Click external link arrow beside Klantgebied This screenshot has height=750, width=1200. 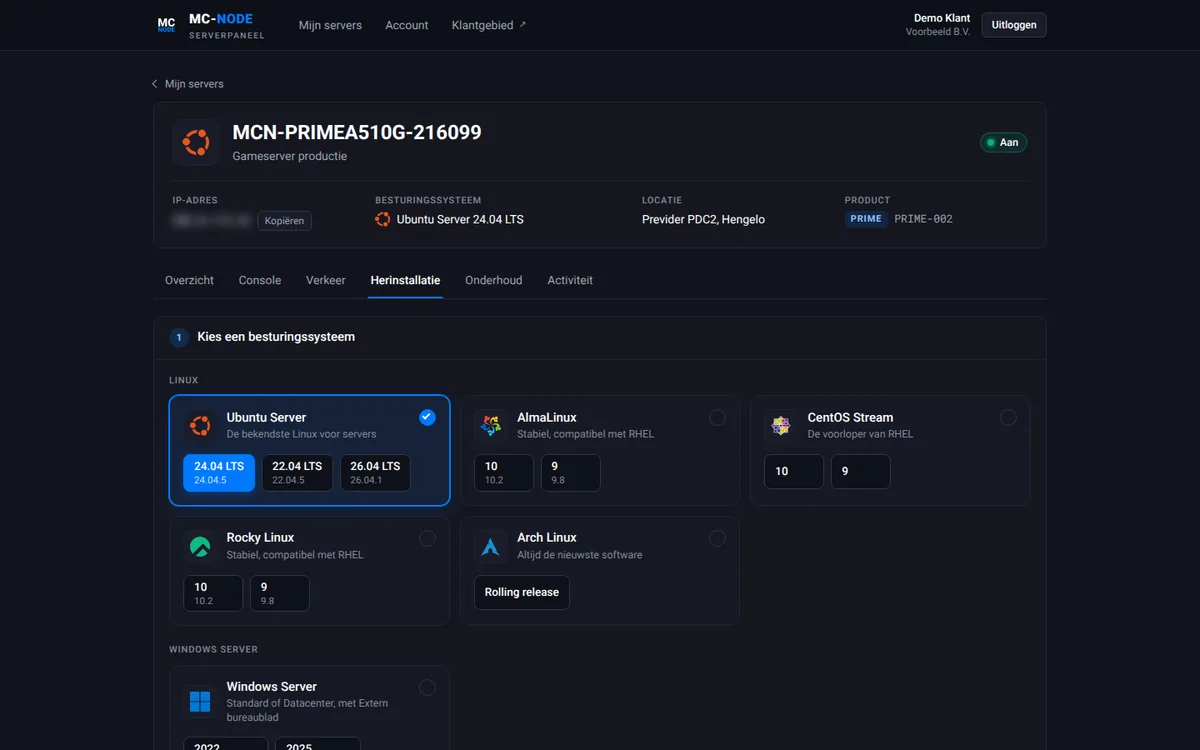pyautogui.click(x=522, y=24)
